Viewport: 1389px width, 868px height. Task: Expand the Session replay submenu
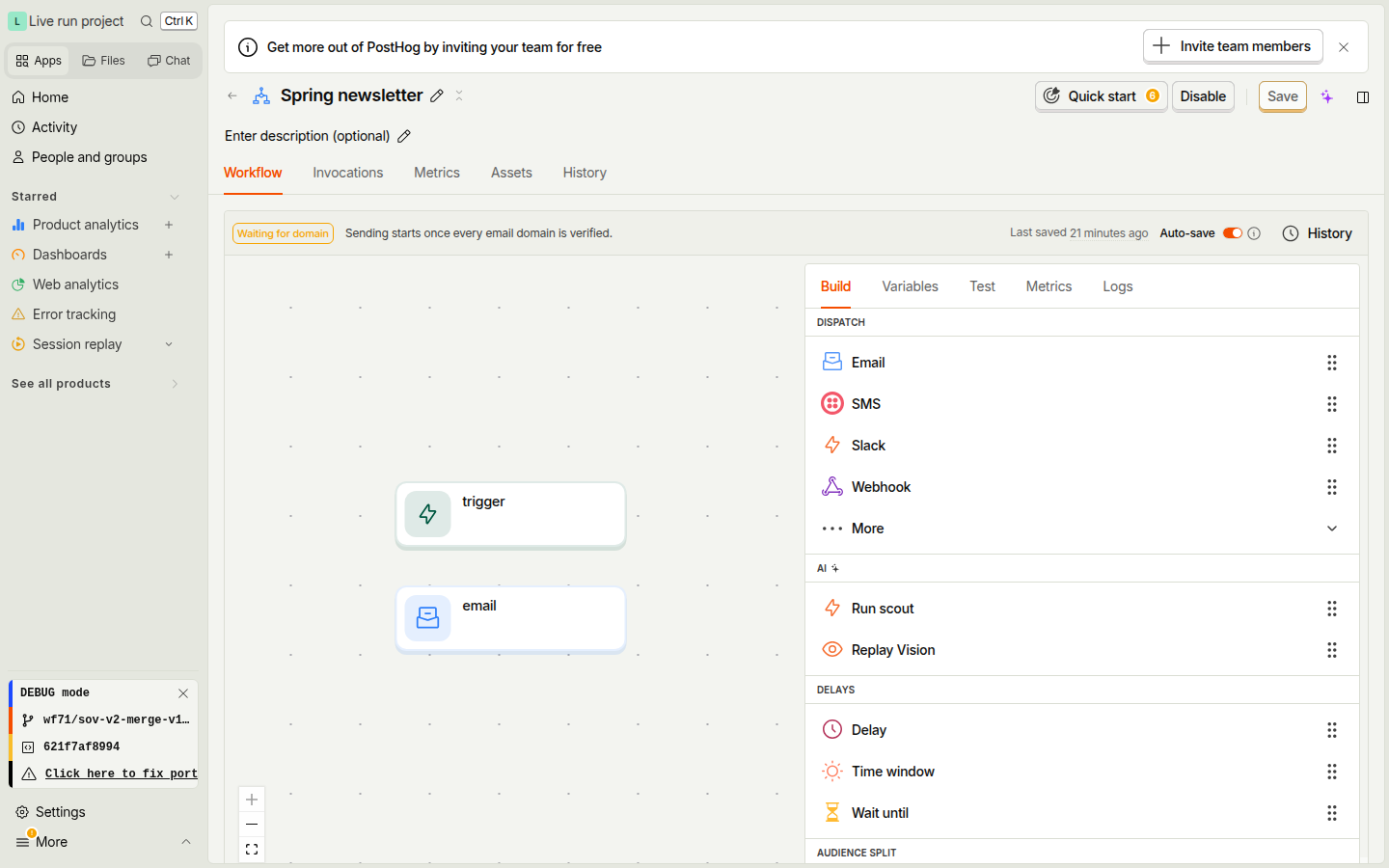[x=169, y=344]
